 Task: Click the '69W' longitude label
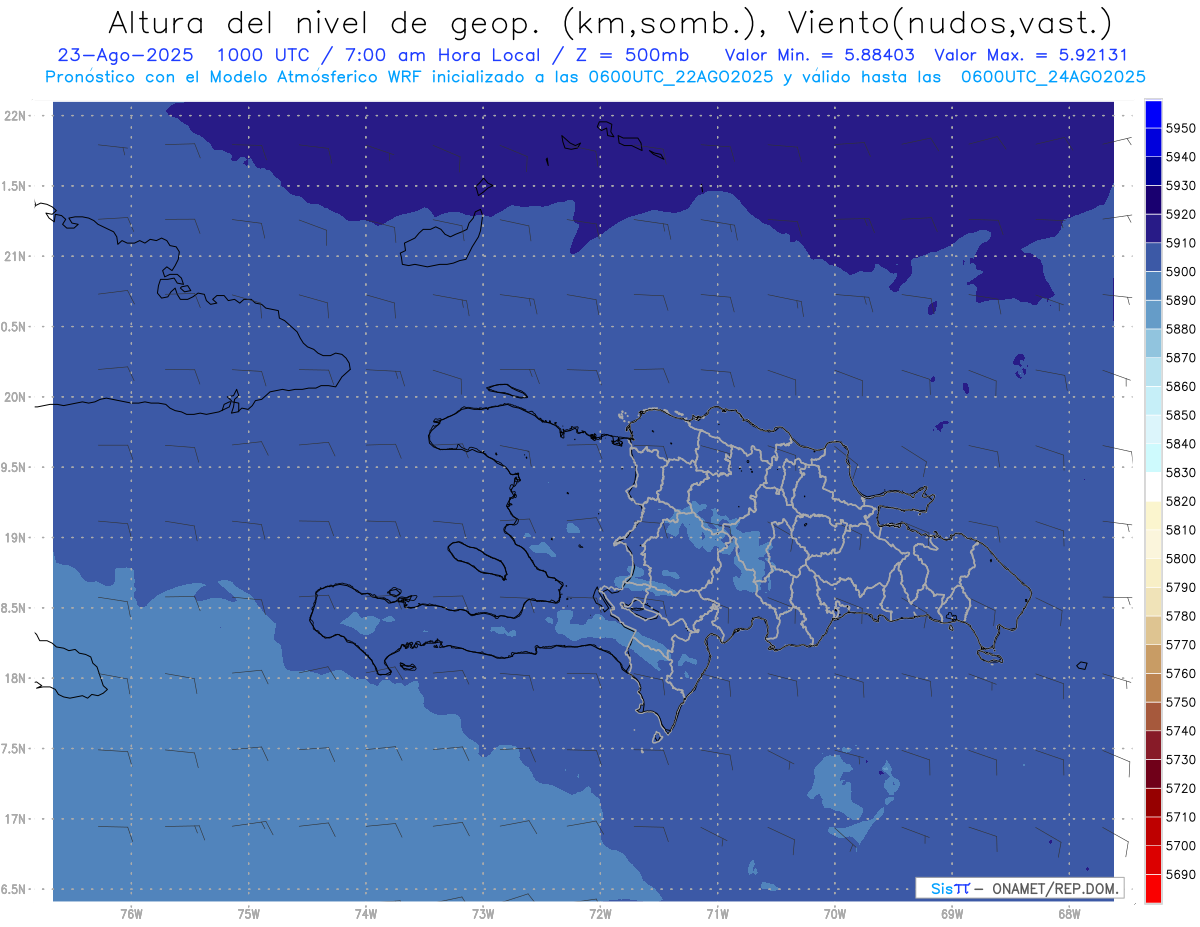(952, 913)
